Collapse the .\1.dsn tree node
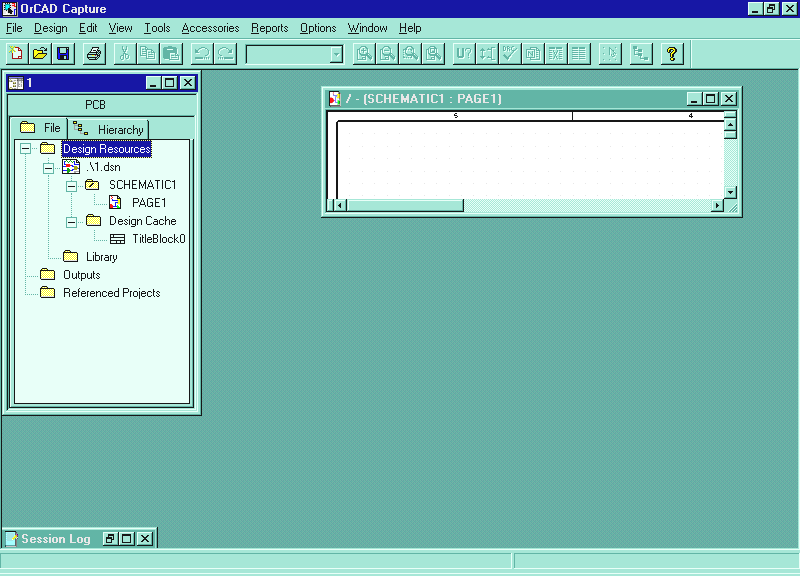 tap(48, 167)
